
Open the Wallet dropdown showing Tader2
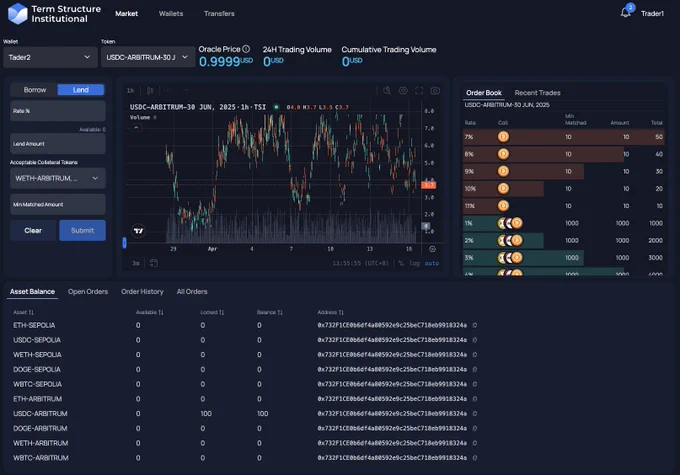pyautogui.click(x=50, y=57)
